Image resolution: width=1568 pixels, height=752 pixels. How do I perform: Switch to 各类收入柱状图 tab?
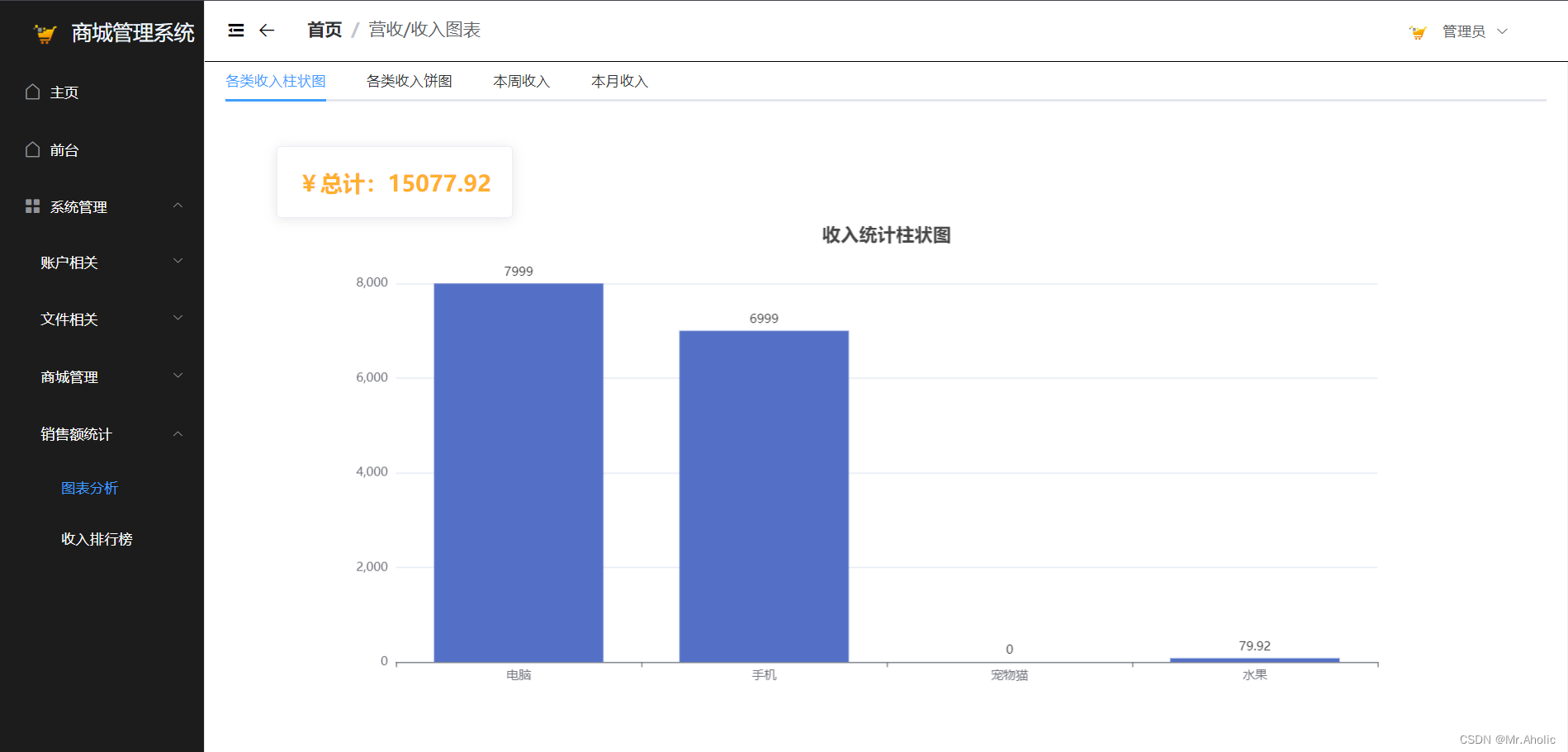[276, 81]
